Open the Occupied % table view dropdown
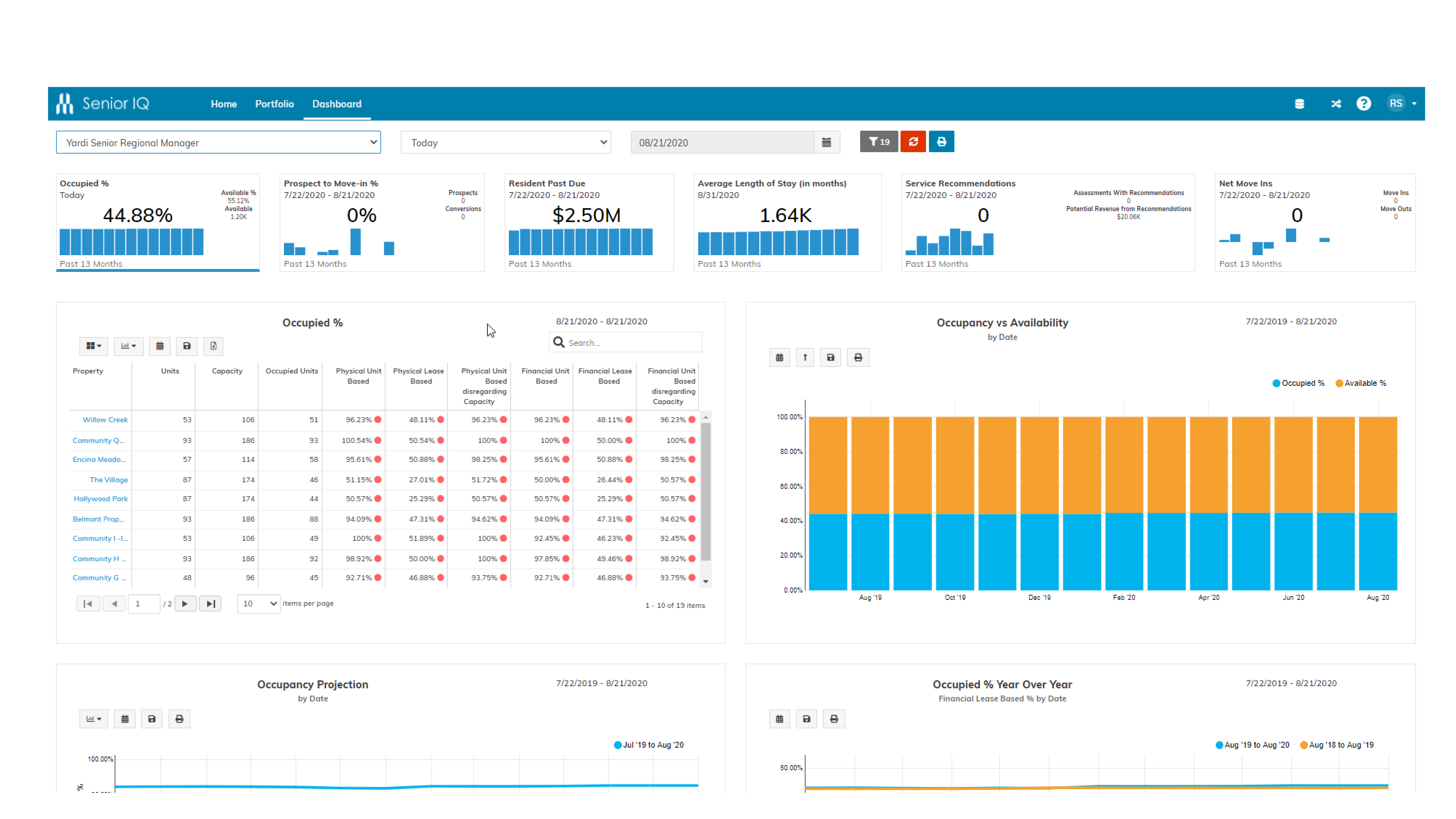 click(x=93, y=346)
